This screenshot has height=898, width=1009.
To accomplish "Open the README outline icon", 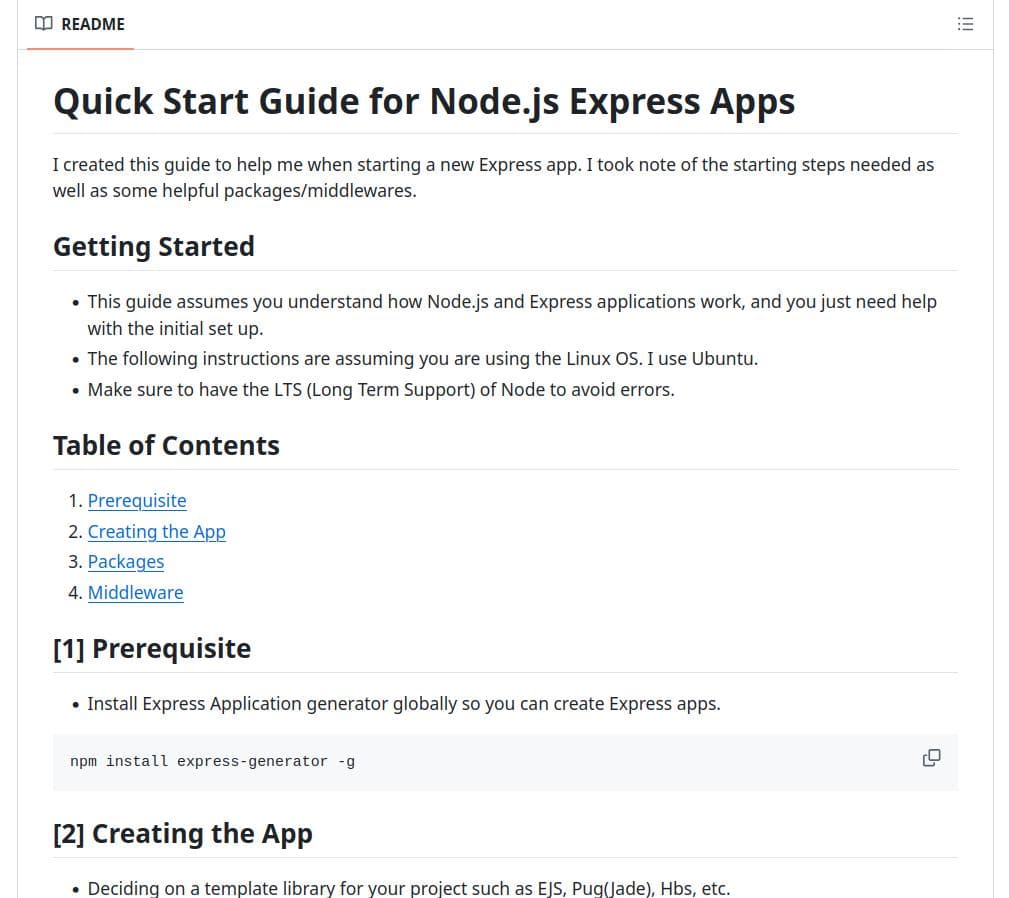I will [x=965, y=24].
